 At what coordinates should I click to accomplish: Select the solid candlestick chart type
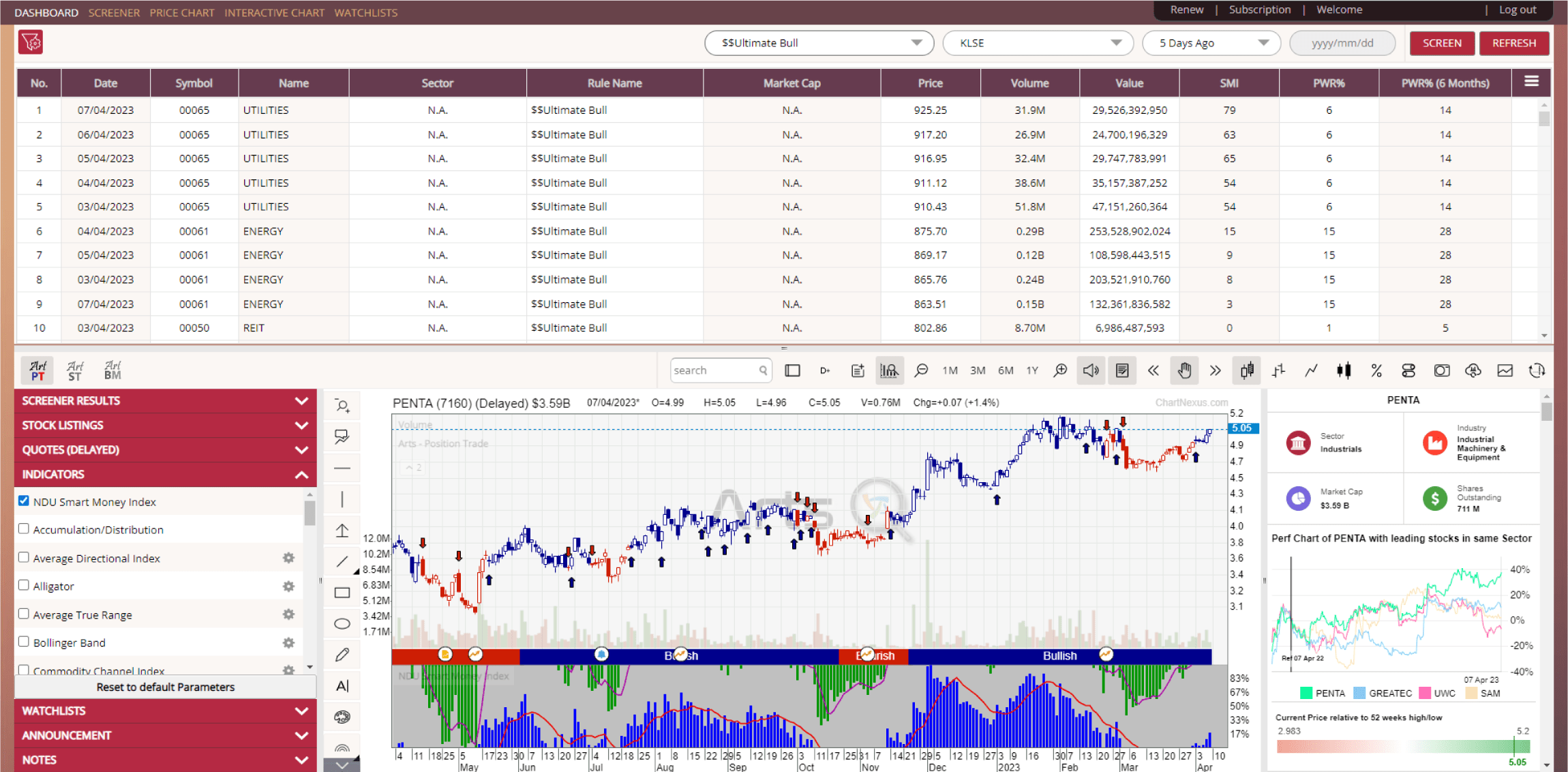click(x=1344, y=370)
